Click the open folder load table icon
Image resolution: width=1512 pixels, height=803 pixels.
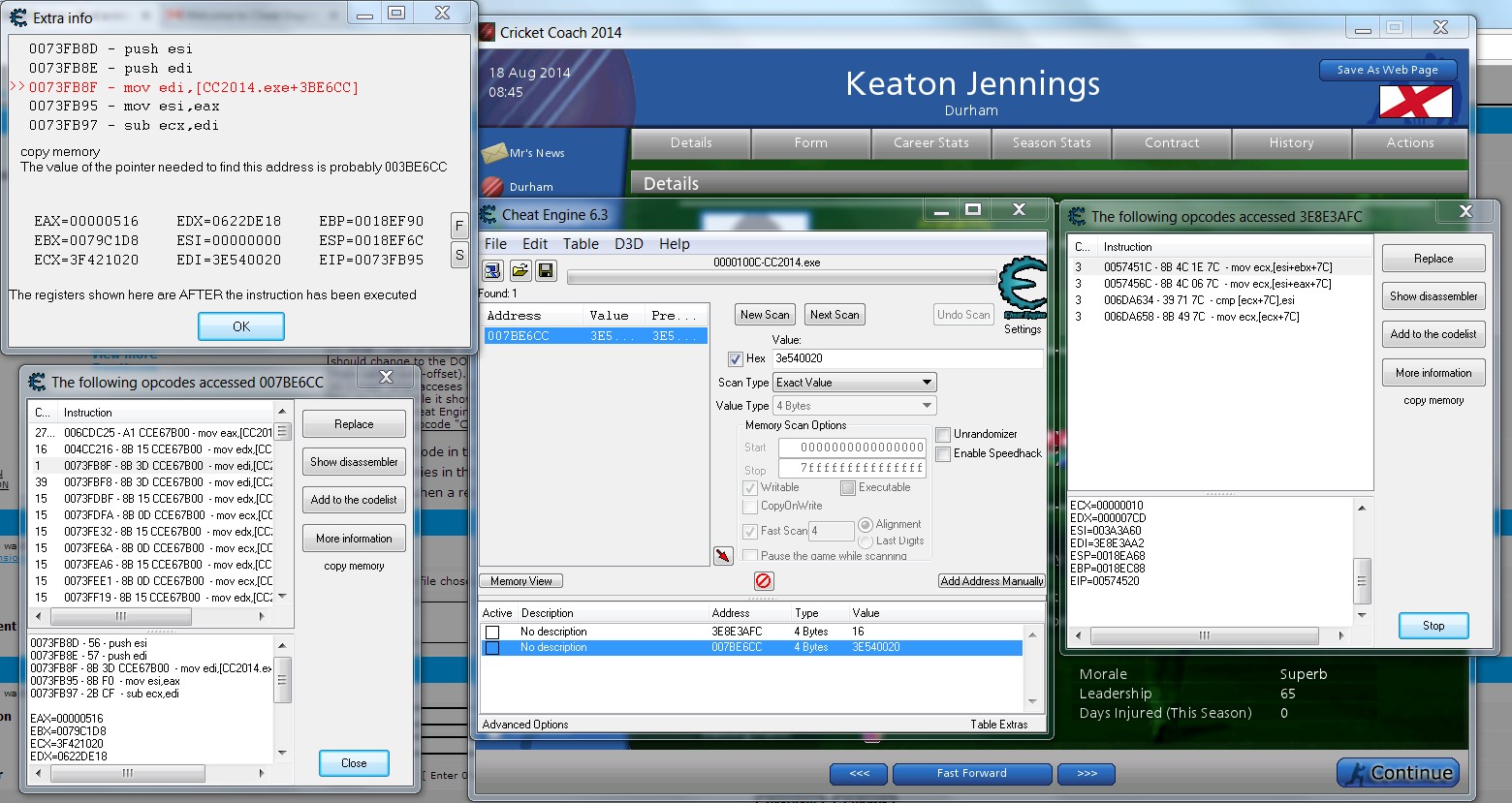click(x=520, y=271)
